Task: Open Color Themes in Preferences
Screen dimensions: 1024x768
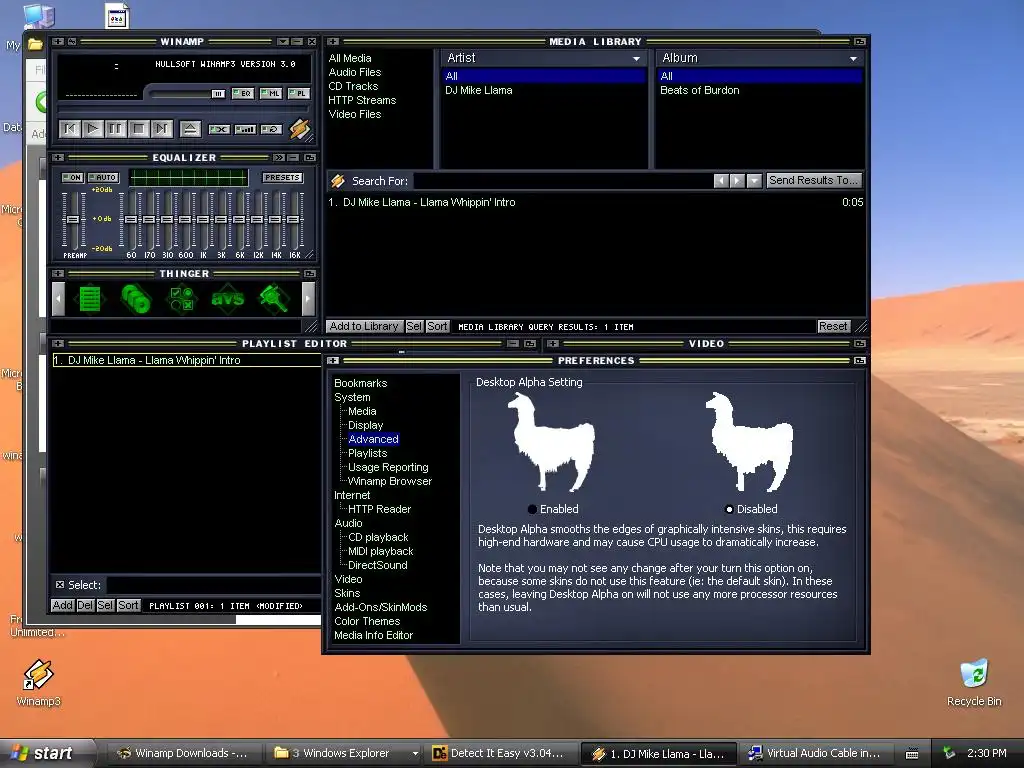Action: 367,621
